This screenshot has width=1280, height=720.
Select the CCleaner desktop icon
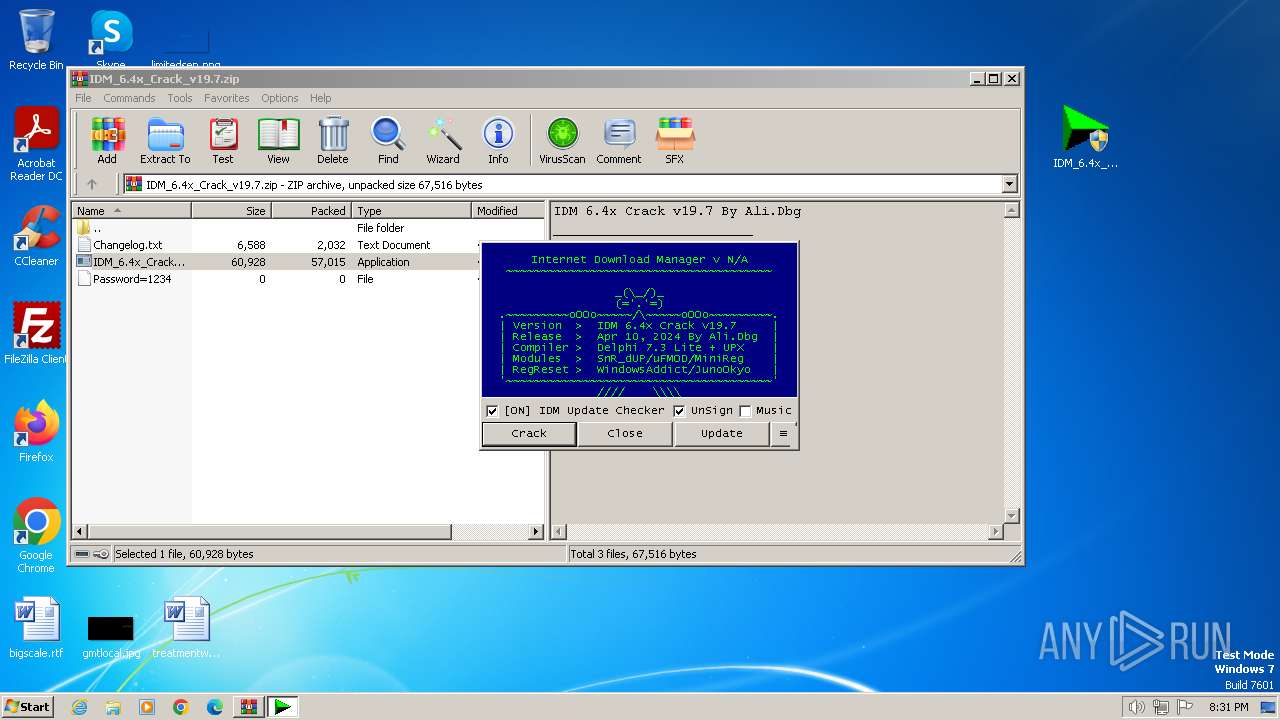(36, 237)
